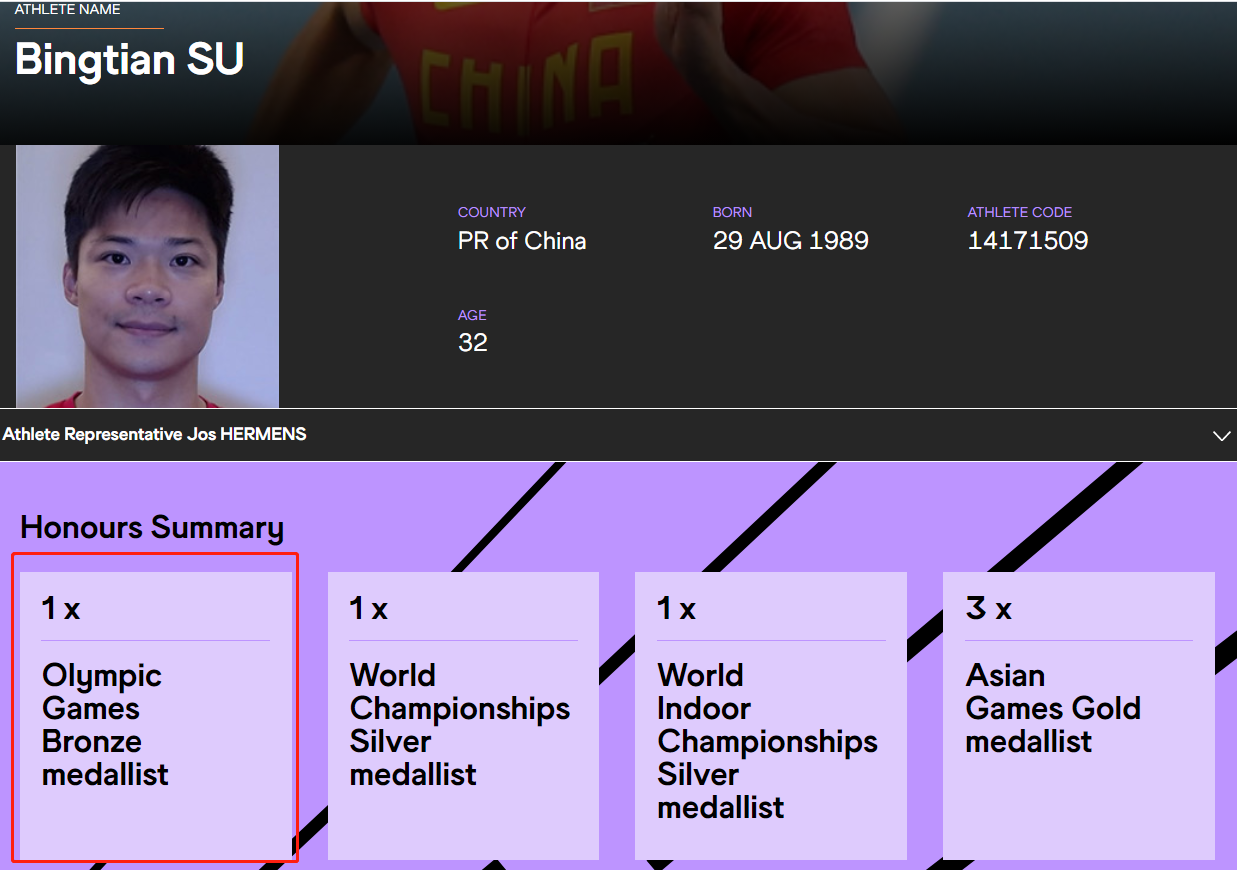Click the BORN field label
The image size is (1237, 870).
coord(732,212)
